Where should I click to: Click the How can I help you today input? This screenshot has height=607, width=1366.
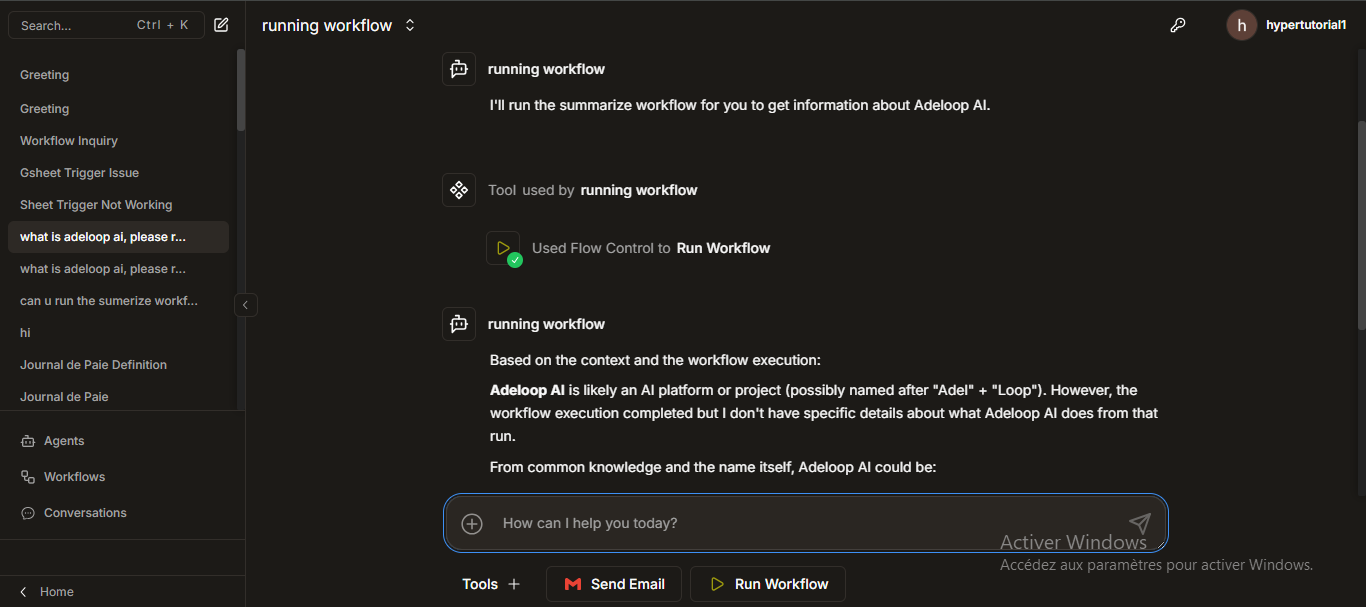(x=805, y=523)
